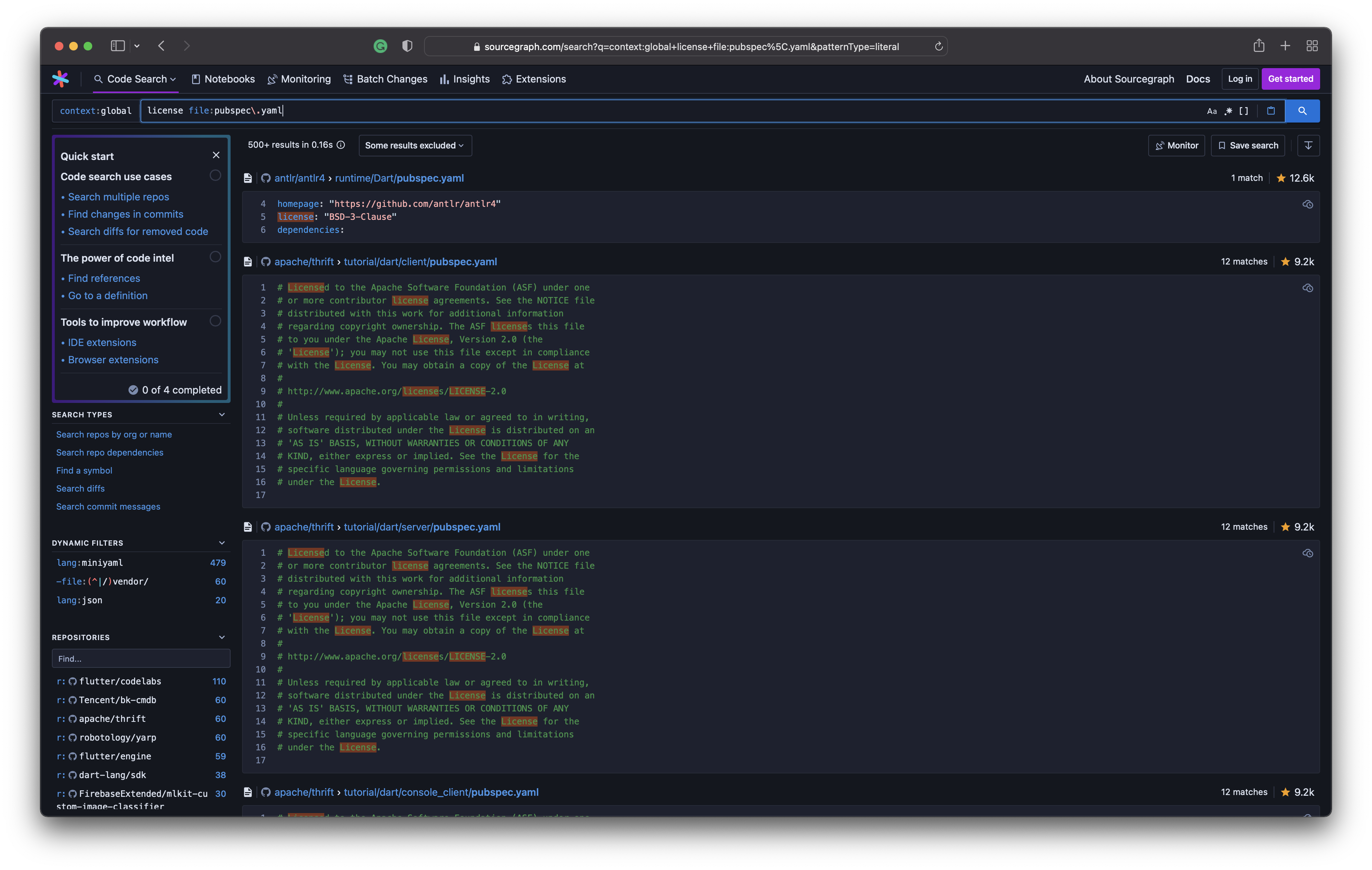Select the -file vendor filter
Viewport: 1372px width, 870px height.
pyautogui.click(x=141, y=582)
